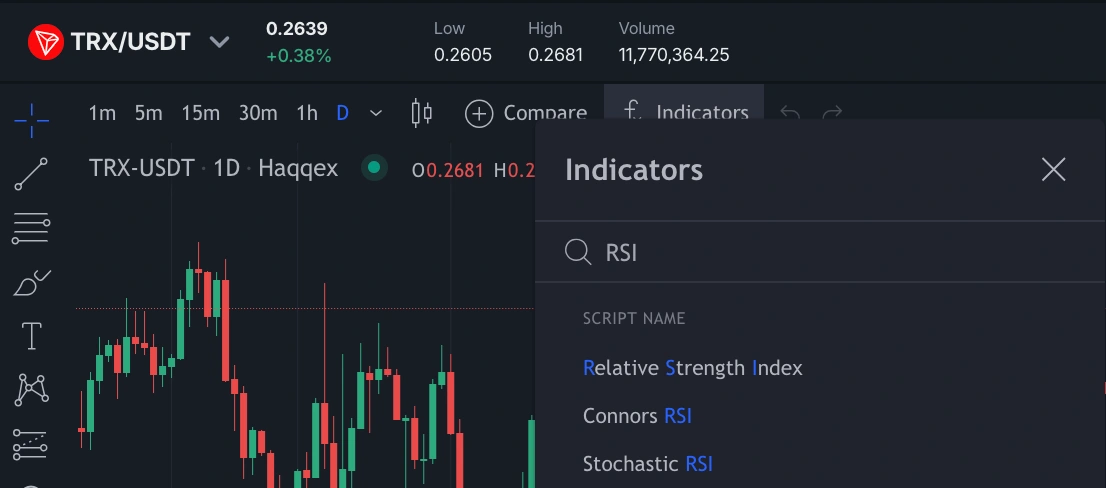Screen dimensions: 1106x488
Task: Toggle the green market status indicator
Action: coord(374,168)
